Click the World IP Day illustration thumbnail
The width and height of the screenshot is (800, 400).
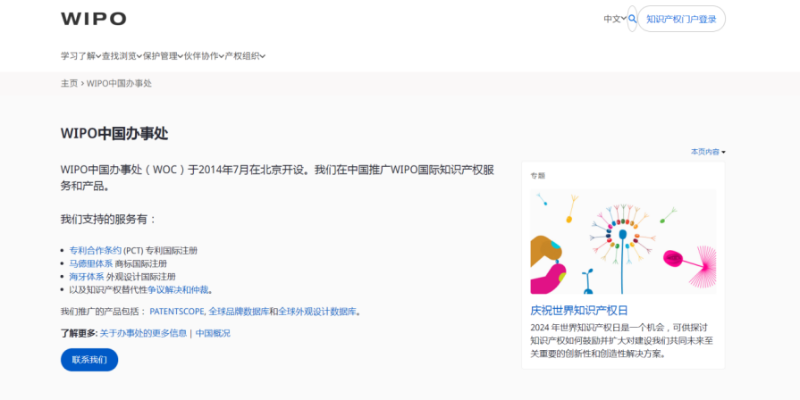pyautogui.click(x=623, y=242)
